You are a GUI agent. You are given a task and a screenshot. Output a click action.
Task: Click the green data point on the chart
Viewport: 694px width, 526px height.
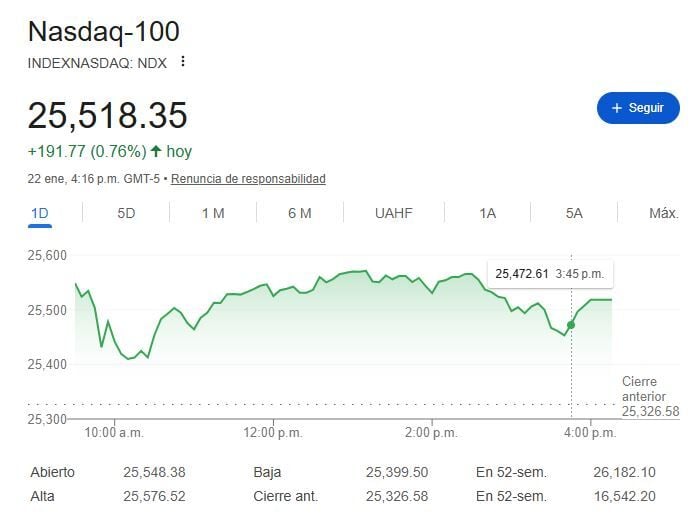tap(571, 325)
